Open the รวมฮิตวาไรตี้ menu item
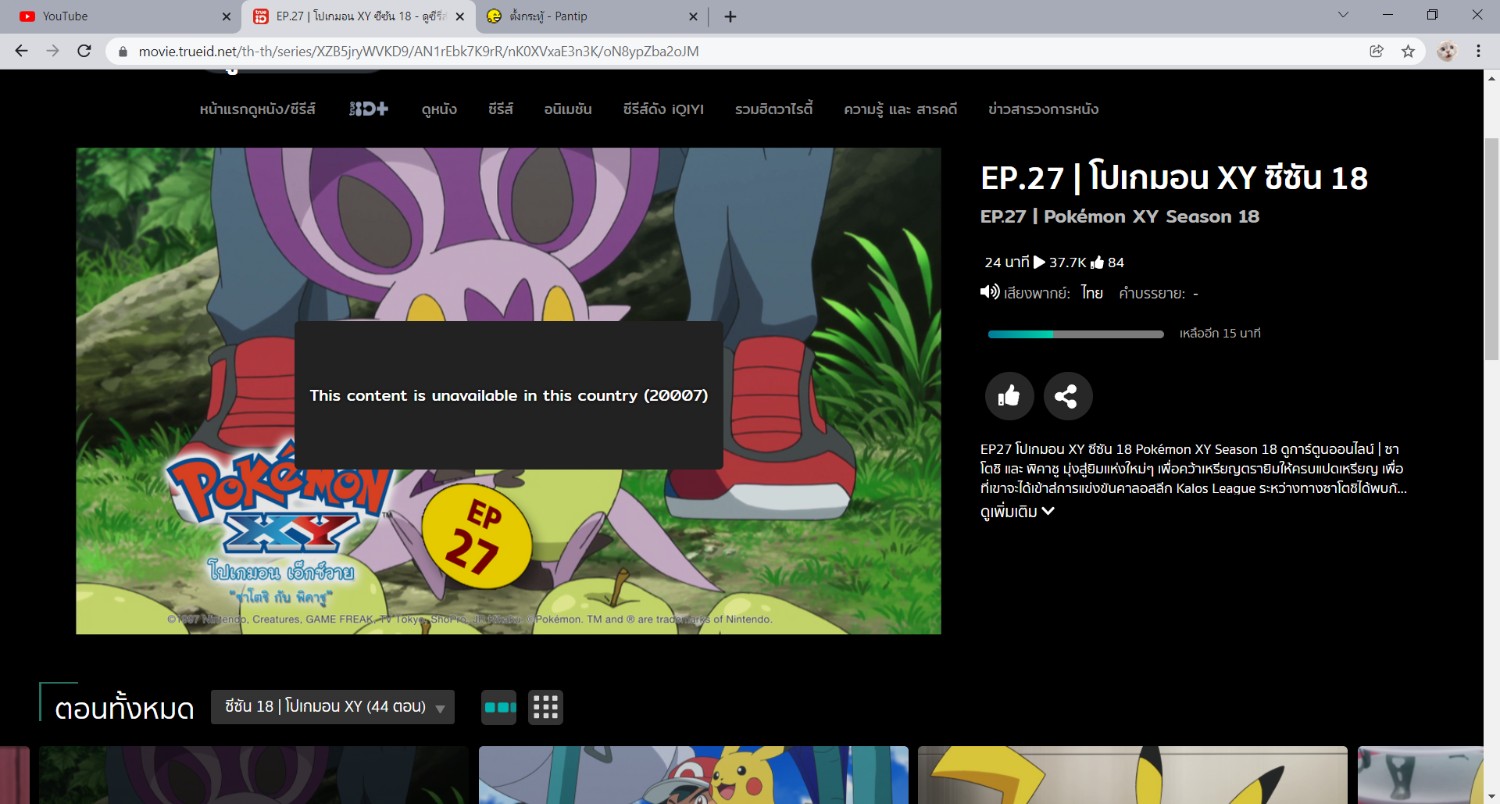The width and height of the screenshot is (1500, 804). point(774,109)
